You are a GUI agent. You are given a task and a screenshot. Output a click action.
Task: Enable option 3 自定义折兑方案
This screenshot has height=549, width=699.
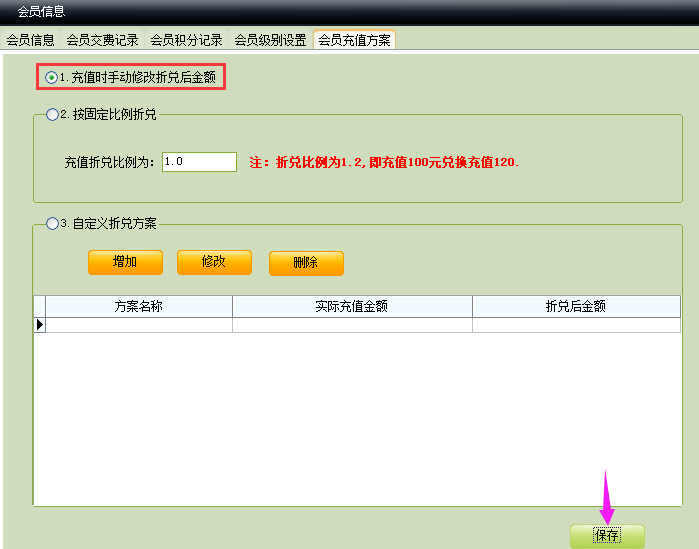coord(52,223)
